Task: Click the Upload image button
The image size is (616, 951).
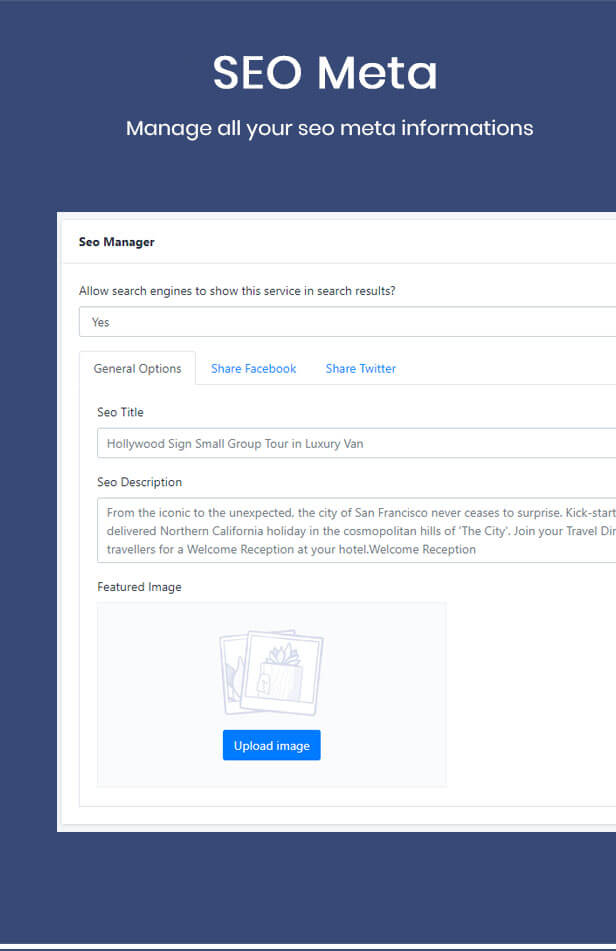Action: point(272,745)
